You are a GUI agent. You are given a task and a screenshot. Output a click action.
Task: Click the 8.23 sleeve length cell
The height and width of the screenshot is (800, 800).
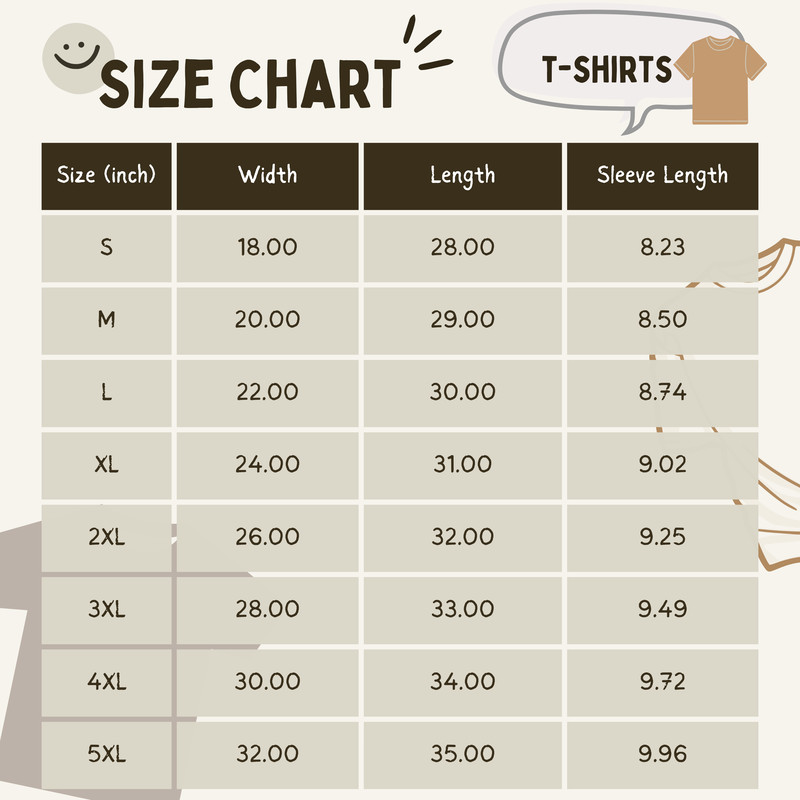(x=662, y=247)
